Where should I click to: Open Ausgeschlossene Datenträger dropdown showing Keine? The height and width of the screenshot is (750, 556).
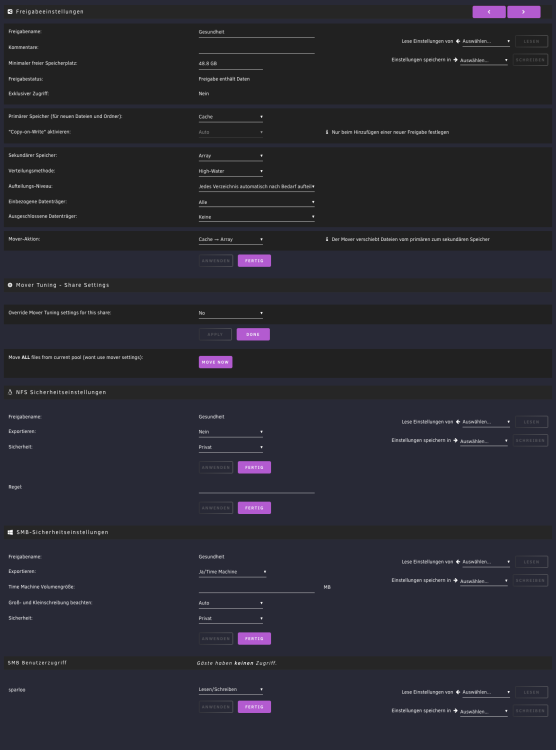coord(256,217)
